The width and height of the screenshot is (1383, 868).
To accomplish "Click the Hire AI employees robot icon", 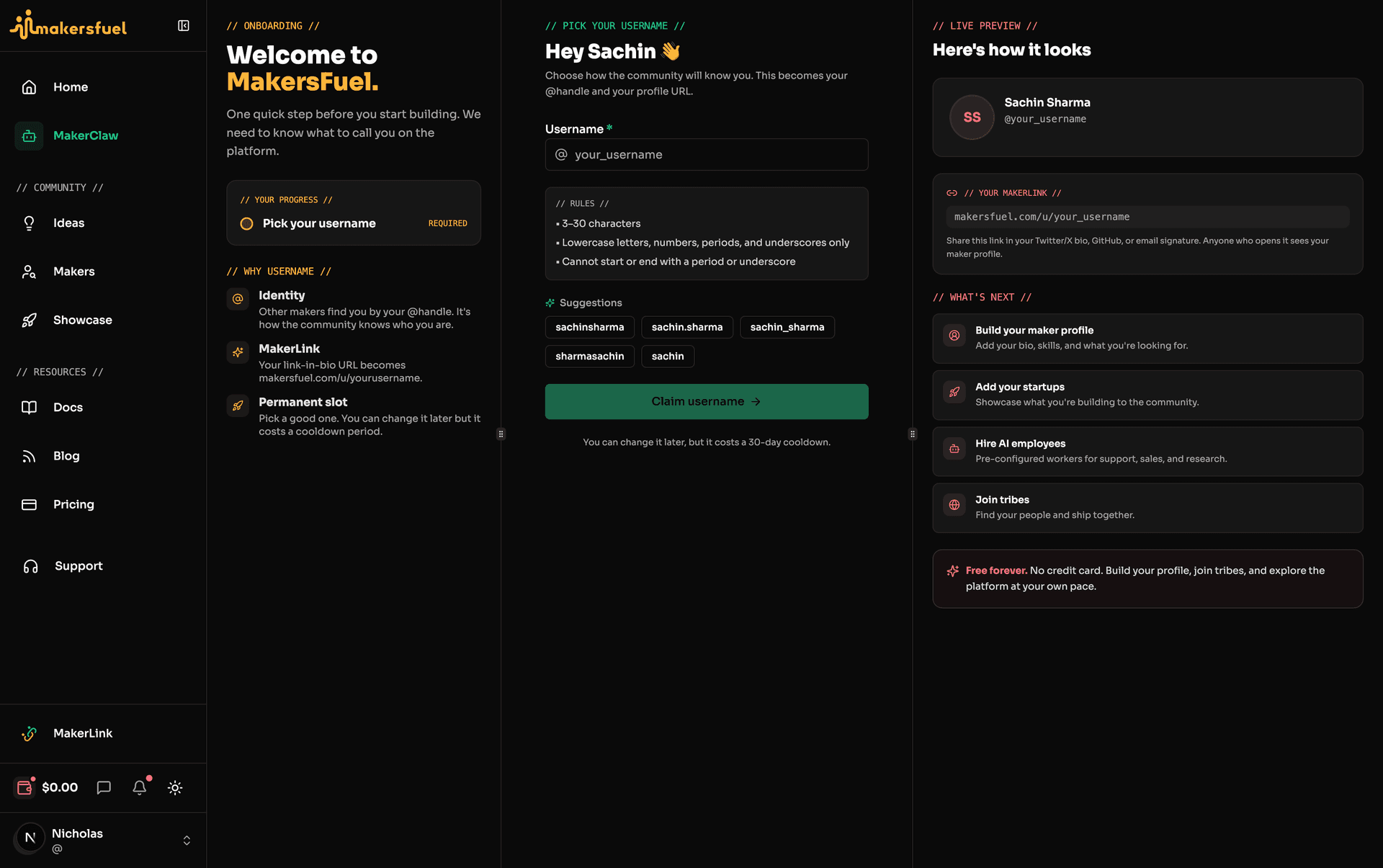I will [954, 449].
